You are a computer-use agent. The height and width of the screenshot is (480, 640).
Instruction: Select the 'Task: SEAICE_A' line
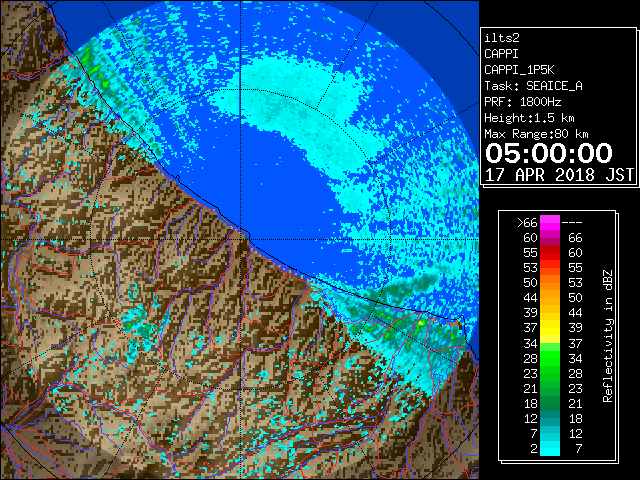533,86
